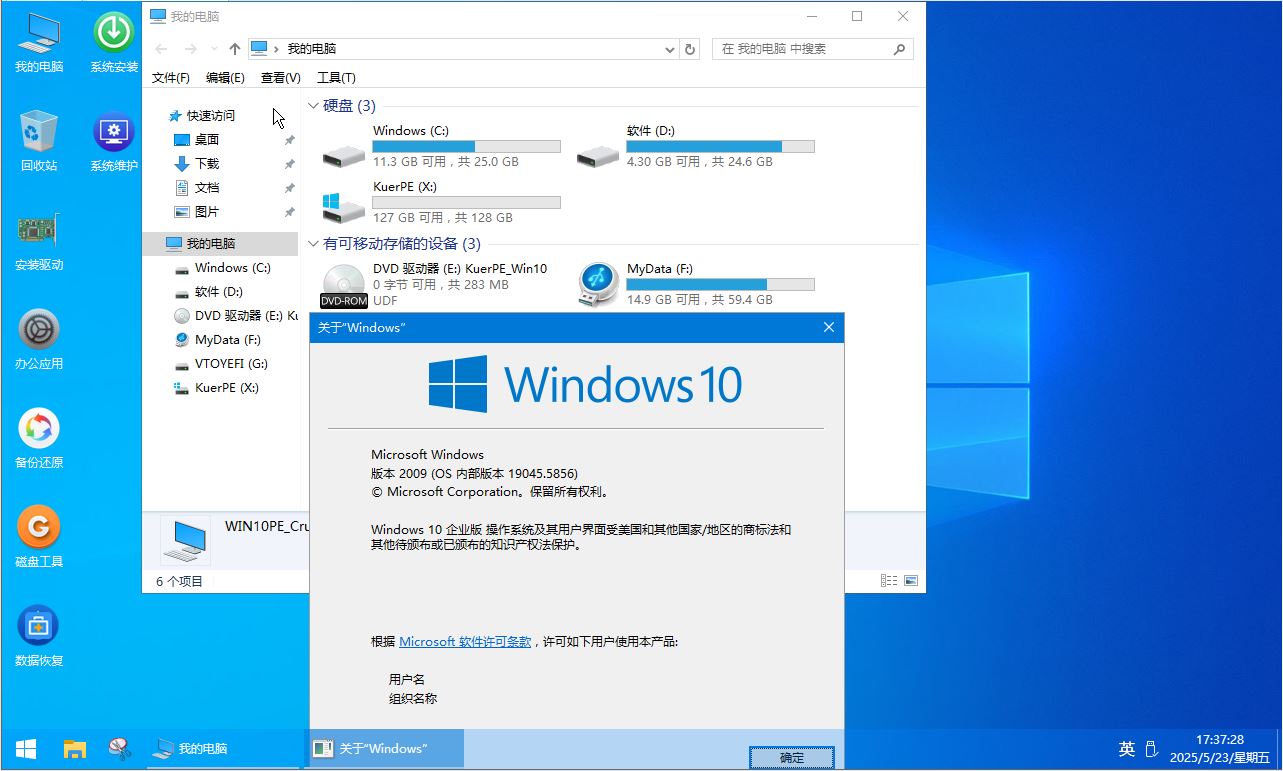The height and width of the screenshot is (771, 1283).
Task: Select VTOYEFI (G:) in the navigation tree
Action: (x=220, y=364)
